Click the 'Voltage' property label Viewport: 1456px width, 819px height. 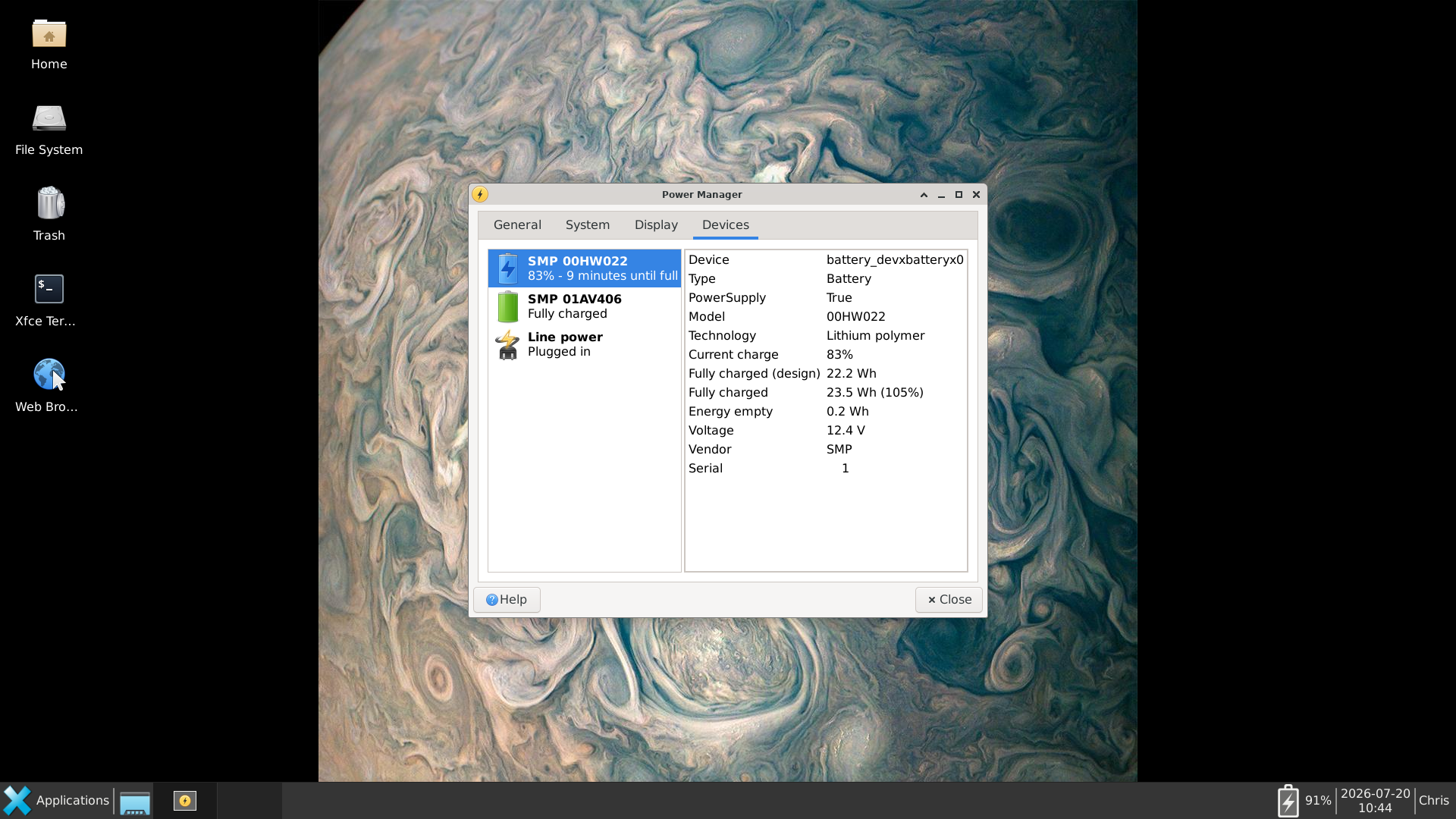[711, 431]
